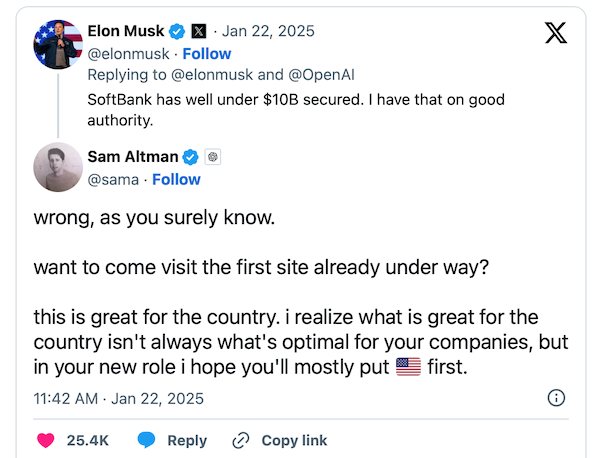Screen dimensions: 600x458
Task: Open the 11:42 AM · Jan 22, 2025 timestamp
Action: tap(119, 399)
